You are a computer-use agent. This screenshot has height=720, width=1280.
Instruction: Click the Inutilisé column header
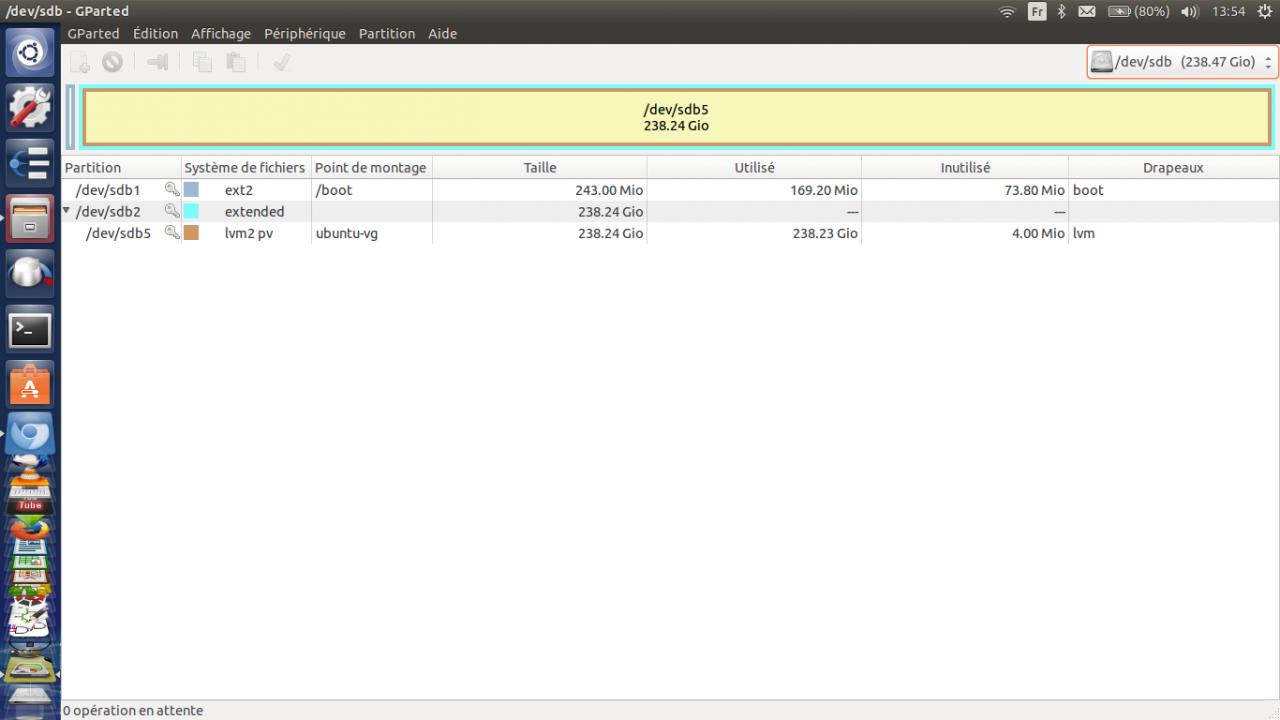(965, 167)
